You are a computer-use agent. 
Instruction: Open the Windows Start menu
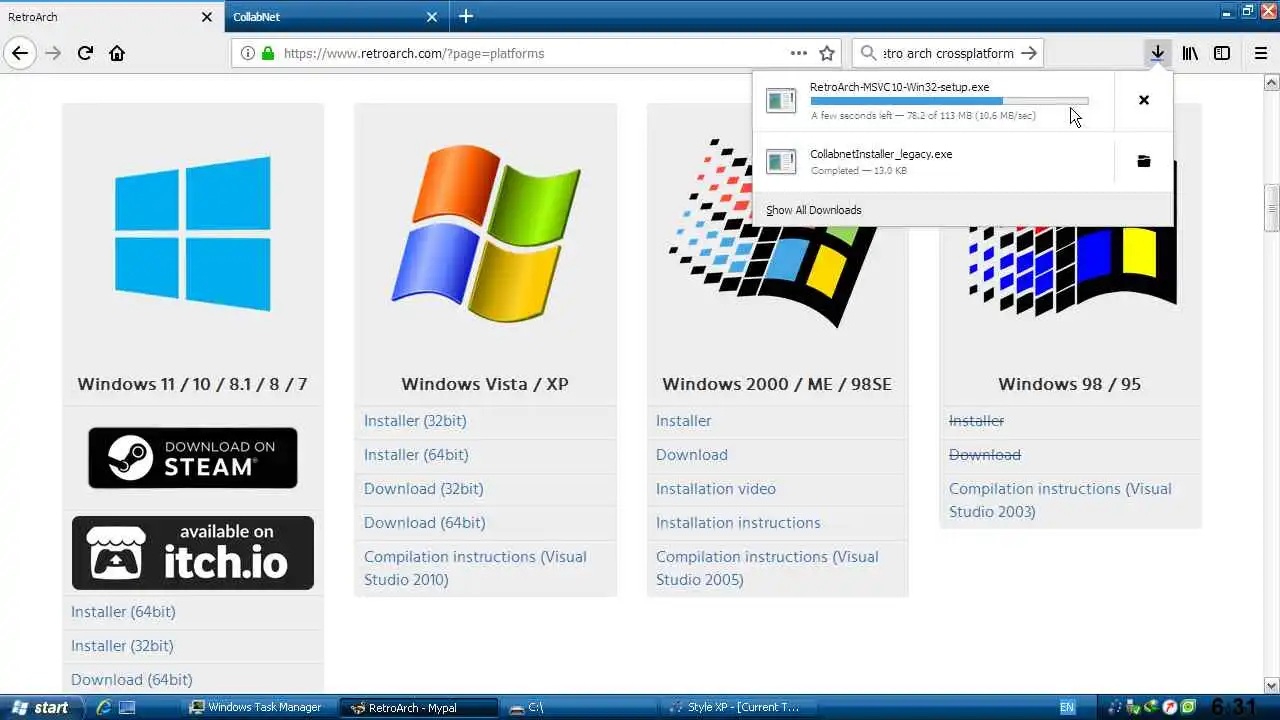point(40,707)
